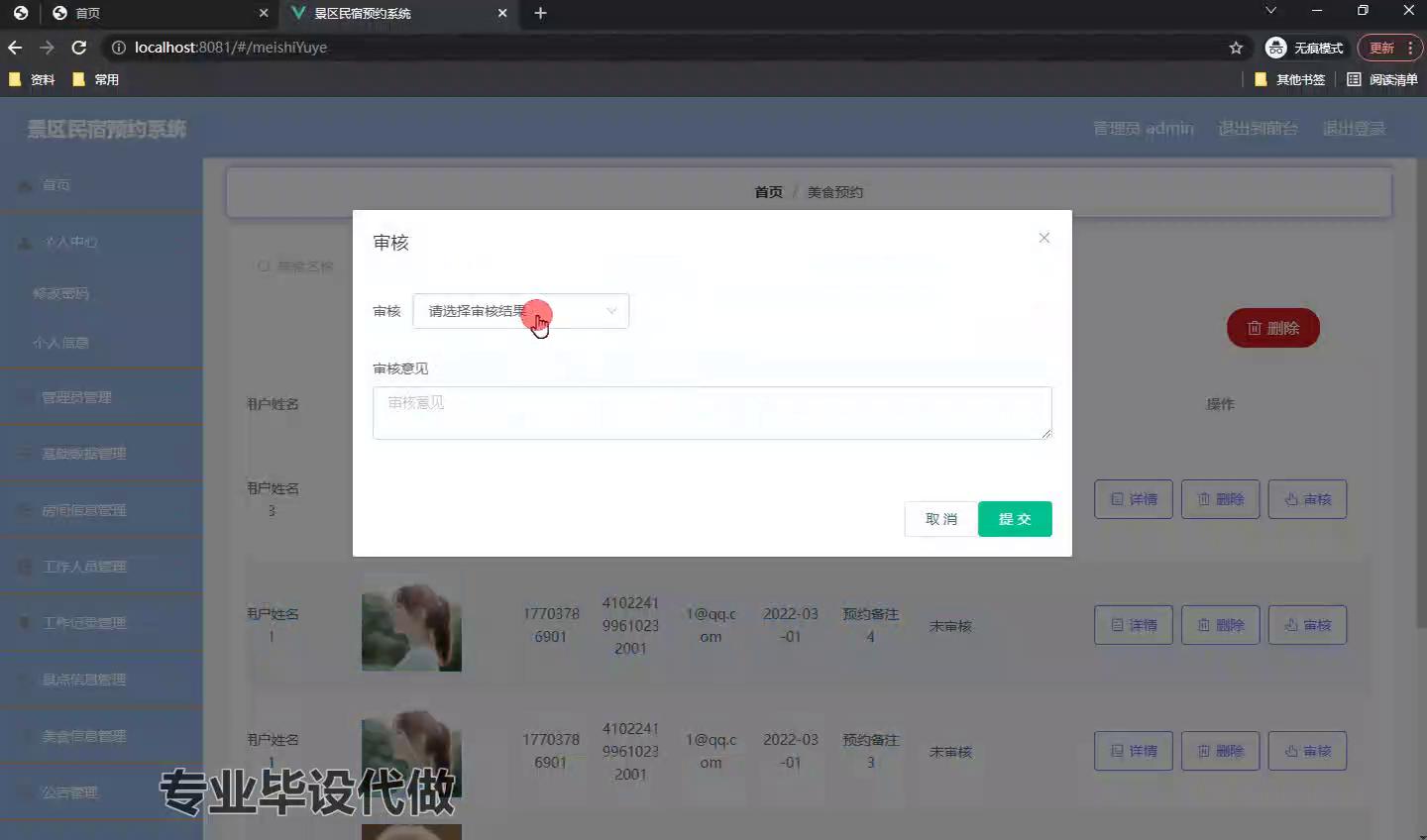
Task: Open a new browser tab
Action: [x=540, y=13]
